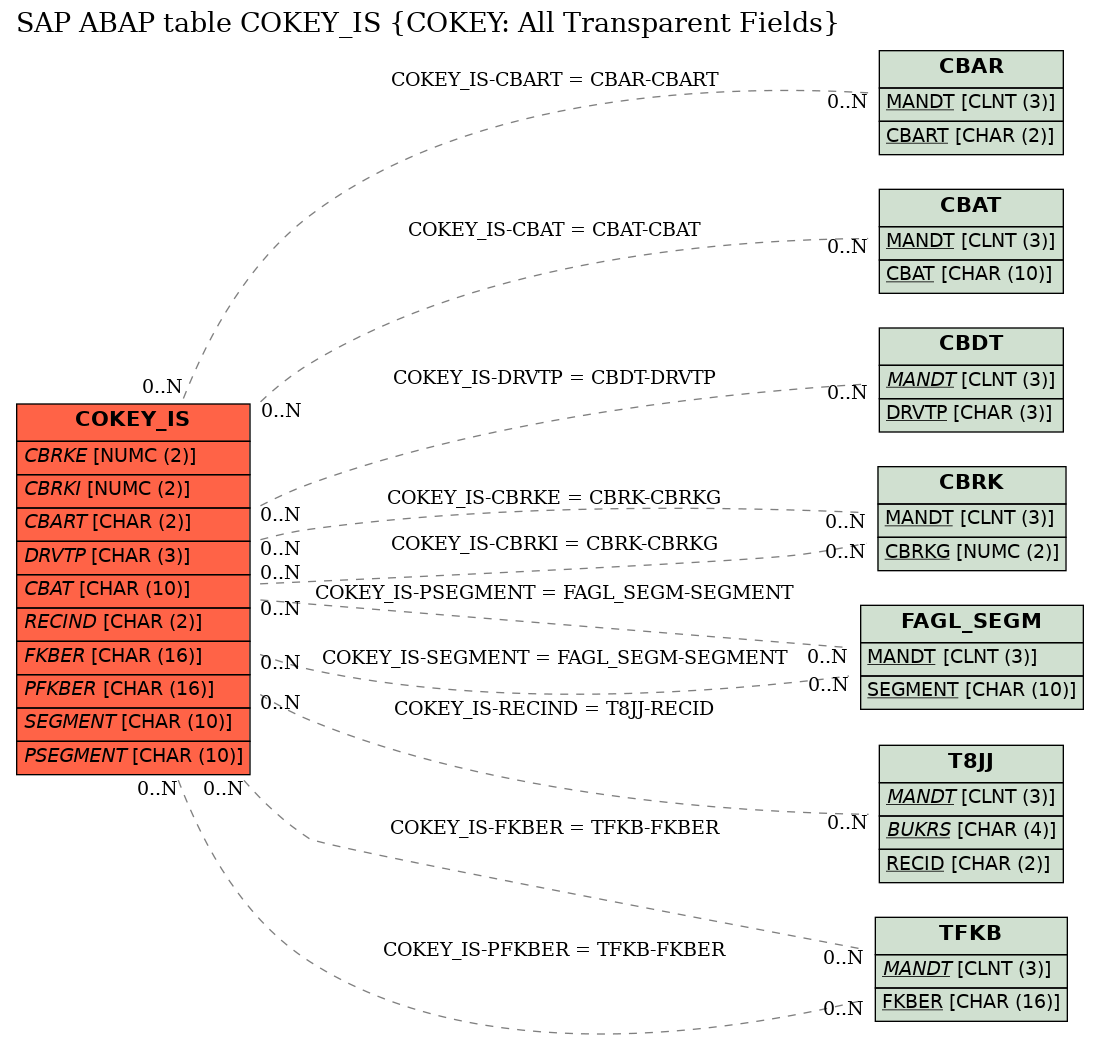Select CBART [CHAR (2)] in COKEY_IS
The height and width of the screenshot is (1039, 1099).
click(133, 524)
